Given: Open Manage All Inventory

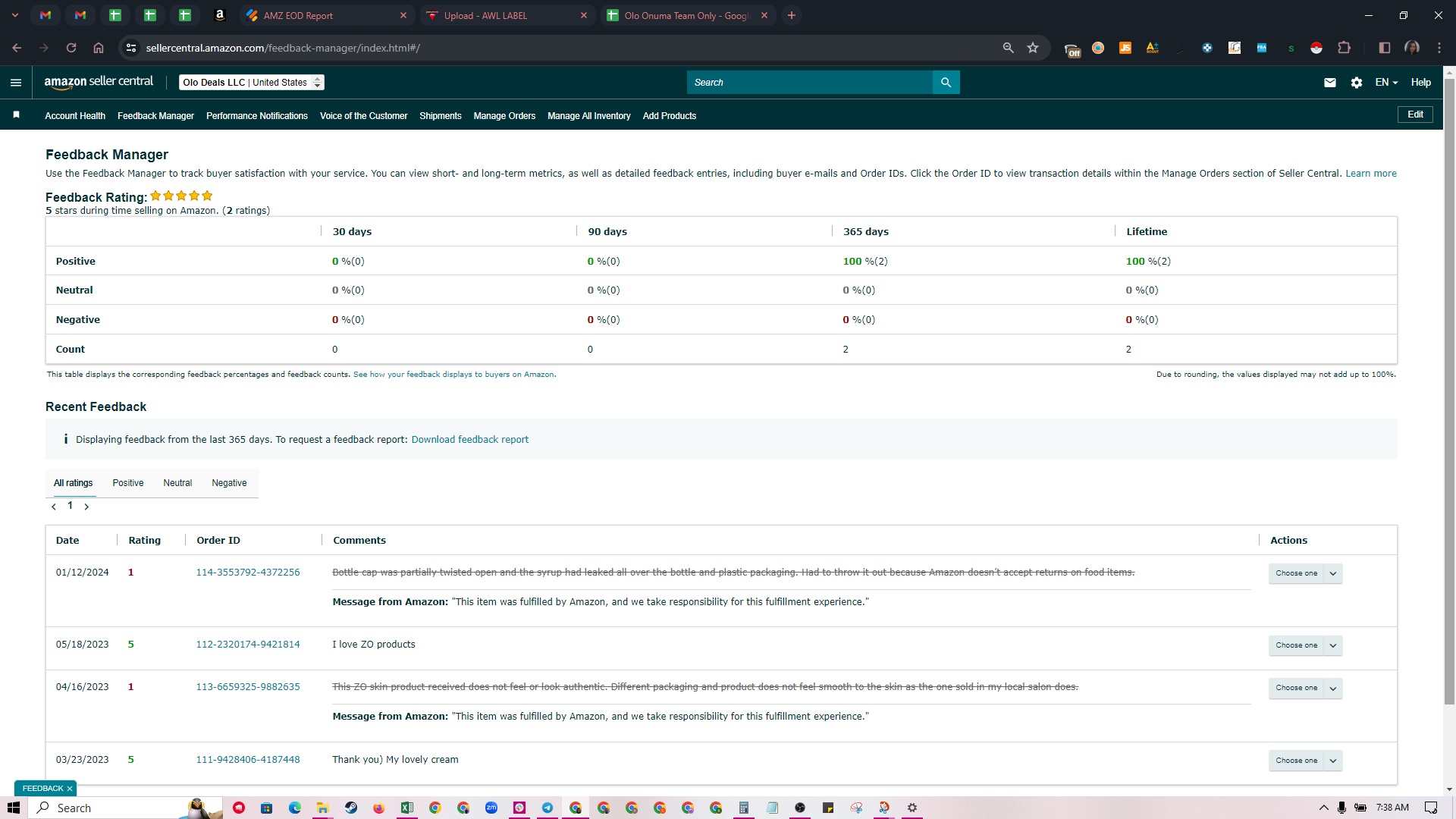Looking at the screenshot, I should point(589,116).
